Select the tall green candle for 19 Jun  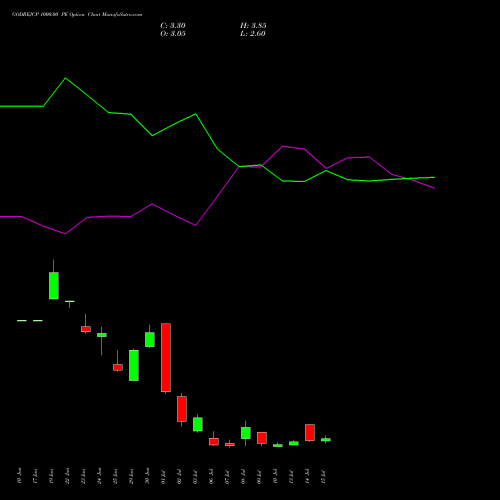tap(54, 285)
